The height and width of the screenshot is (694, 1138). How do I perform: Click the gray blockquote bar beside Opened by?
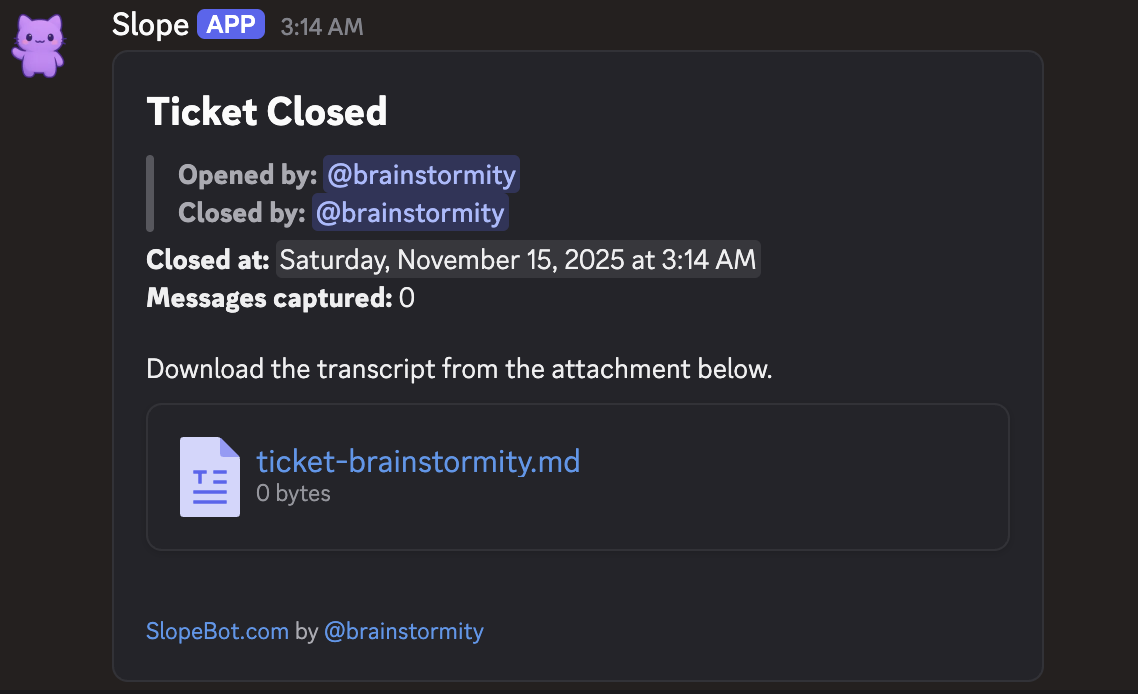pyautogui.click(x=150, y=194)
